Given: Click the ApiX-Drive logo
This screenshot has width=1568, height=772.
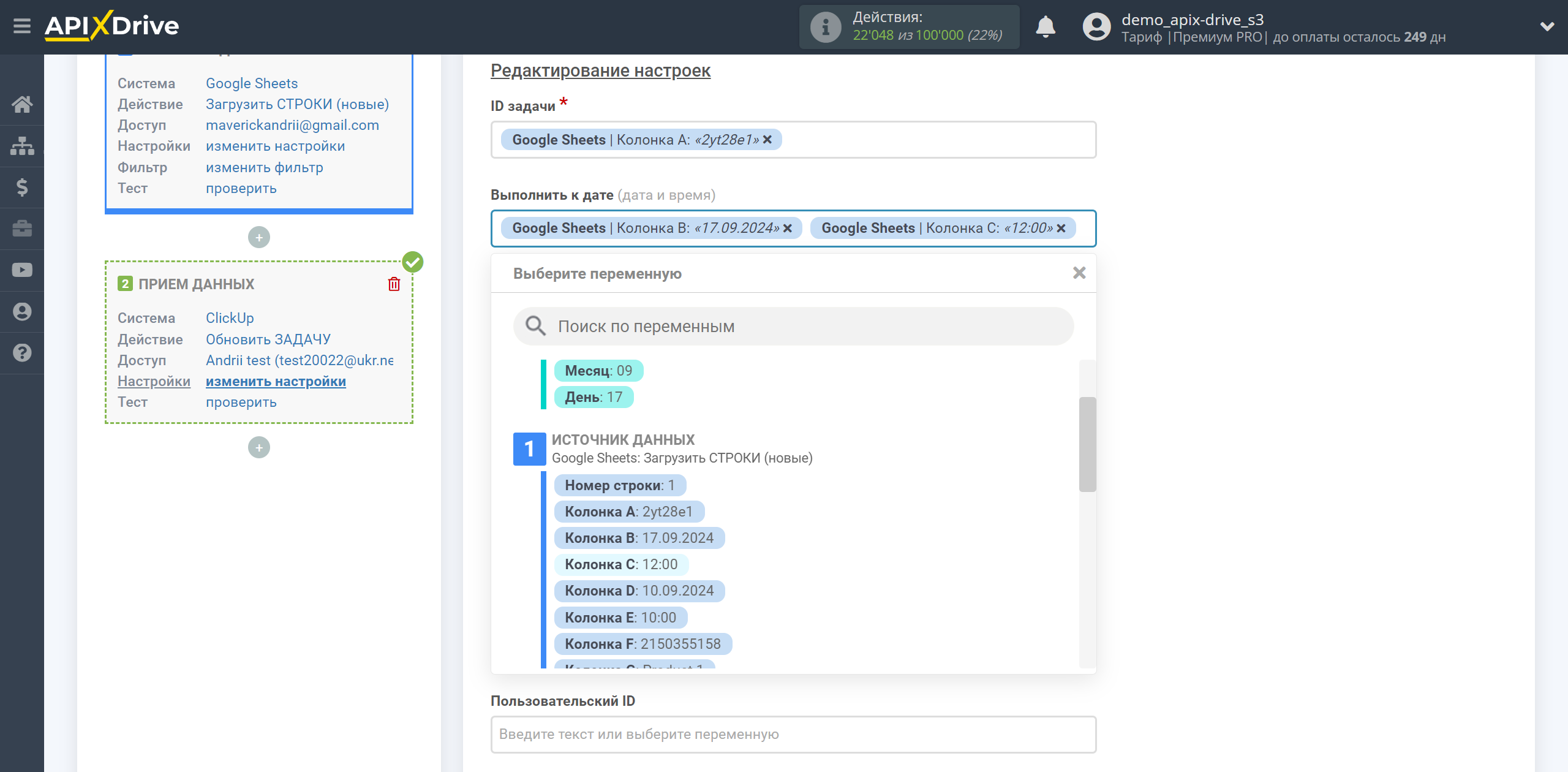Looking at the screenshot, I should tap(111, 26).
